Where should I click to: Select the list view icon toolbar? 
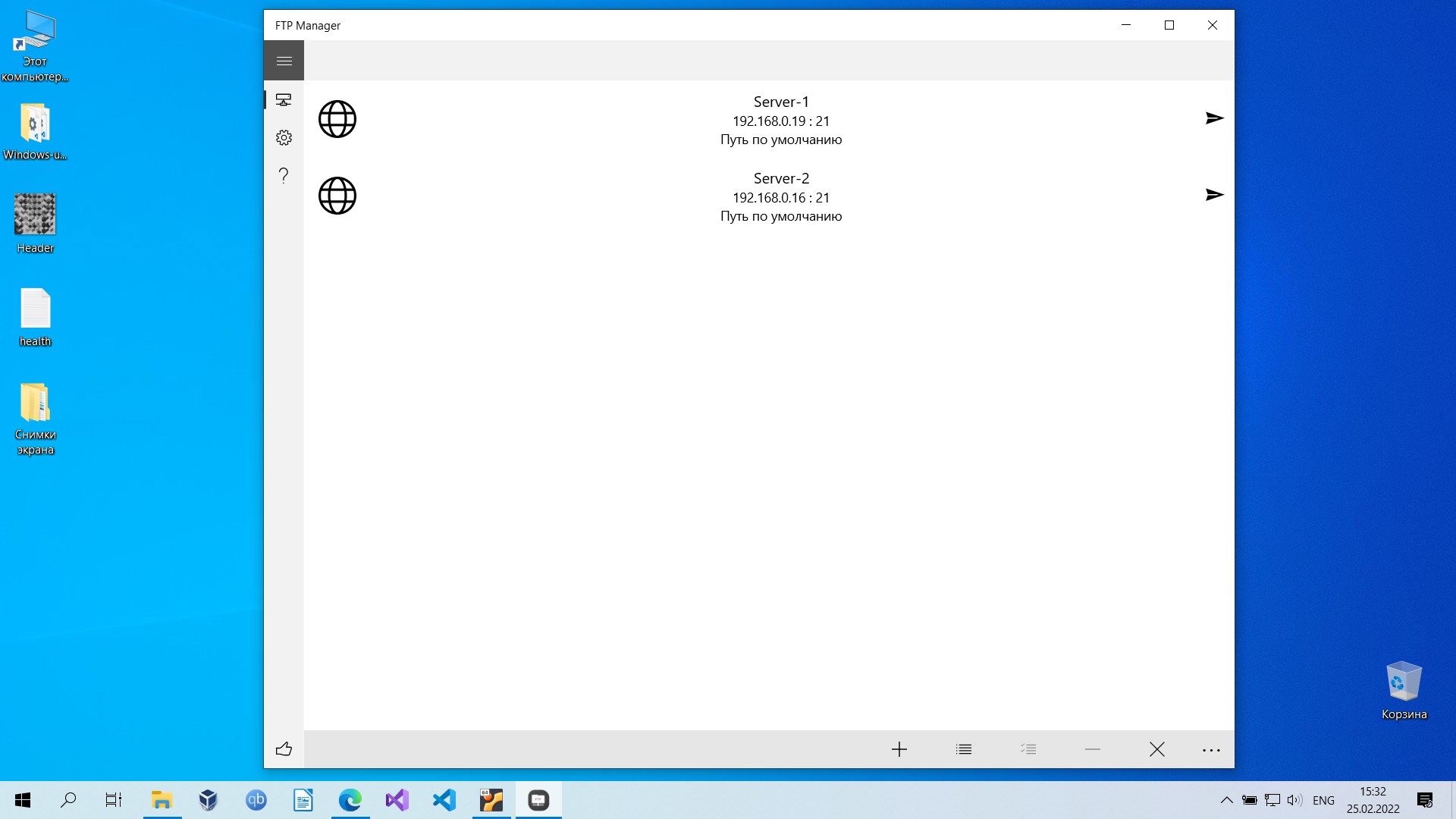click(x=963, y=749)
